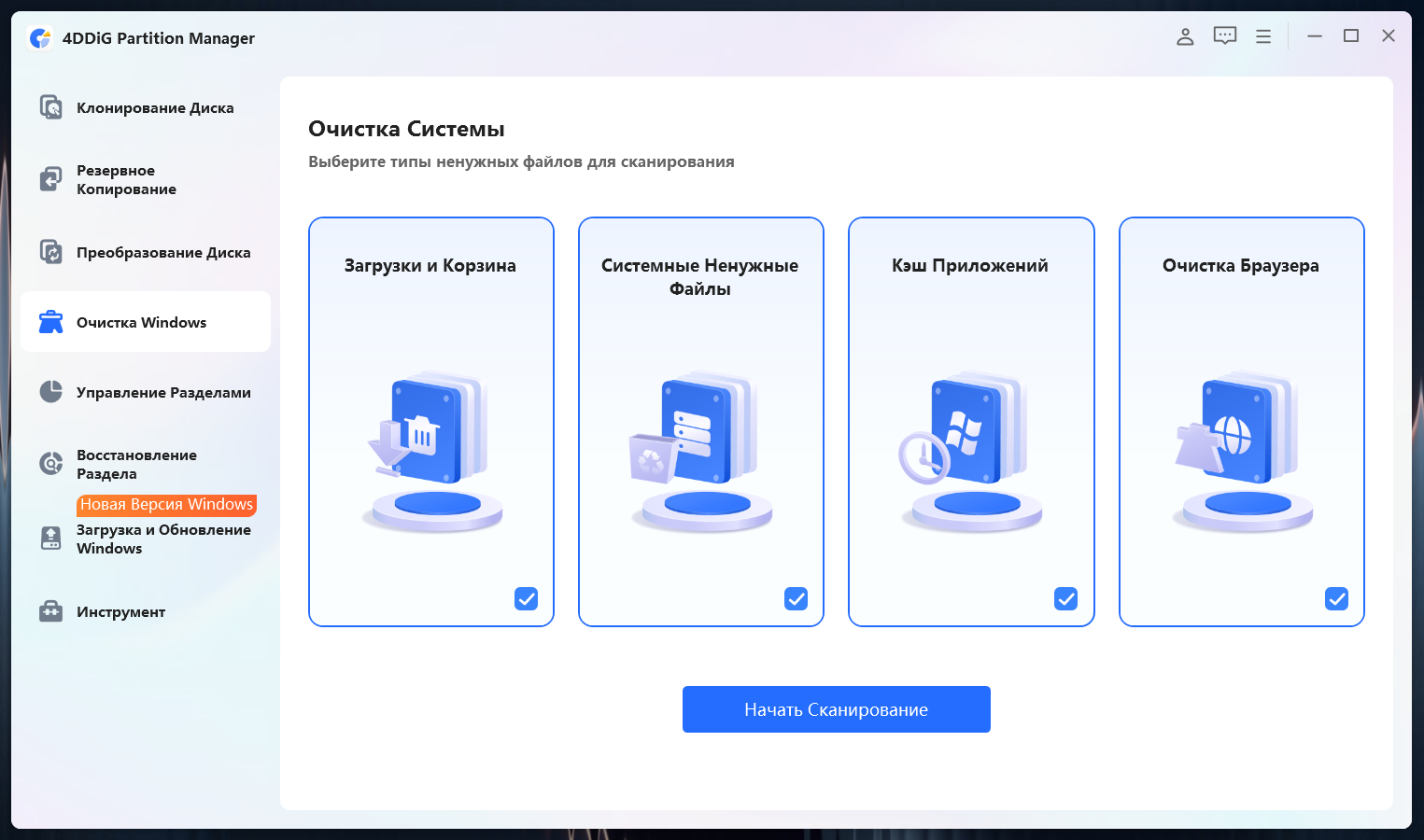Open Управление Разделами section
This screenshot has width=1424, height=840.
coord(146,392)
